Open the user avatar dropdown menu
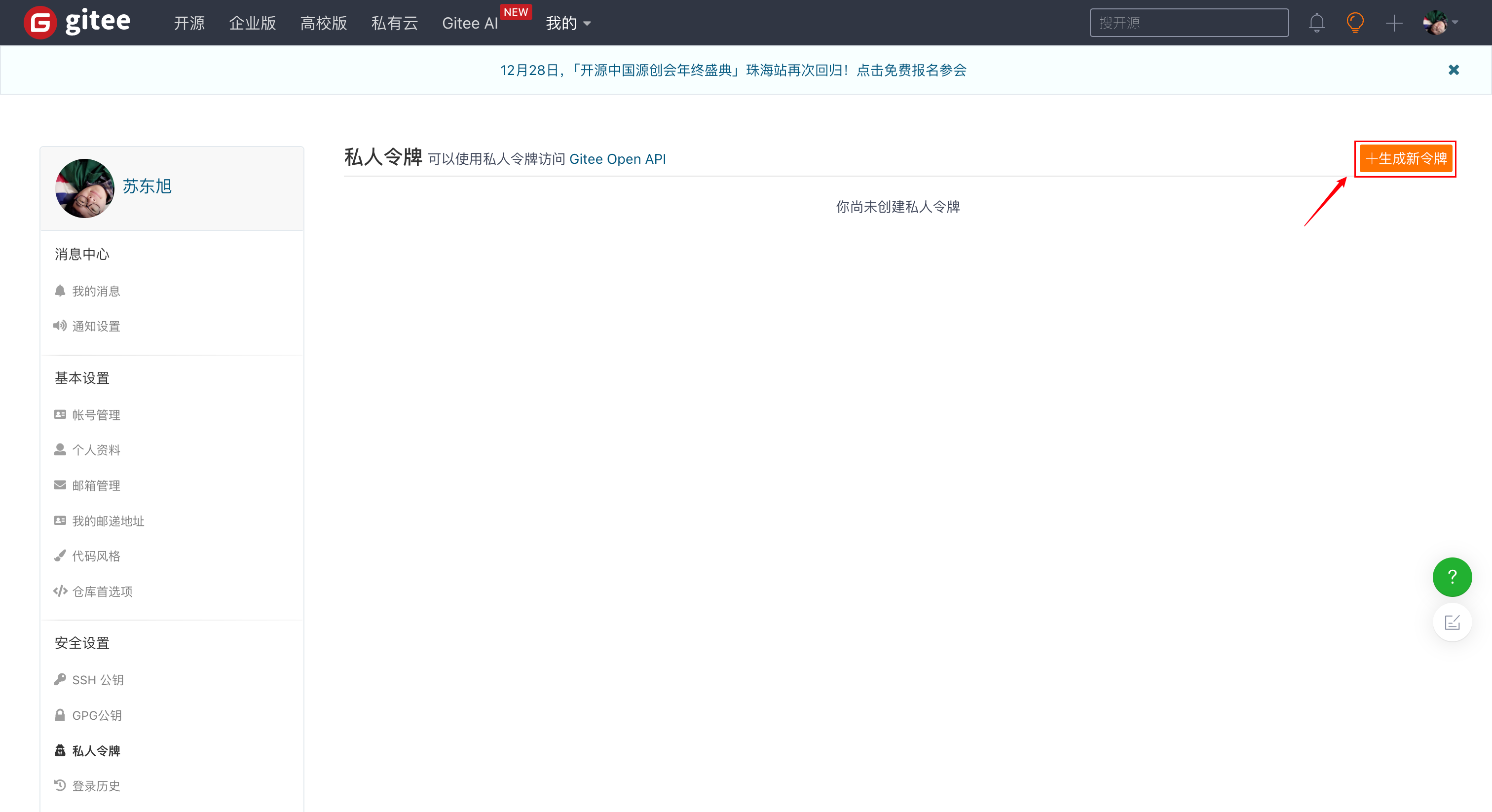 (x=1441, y=23)
